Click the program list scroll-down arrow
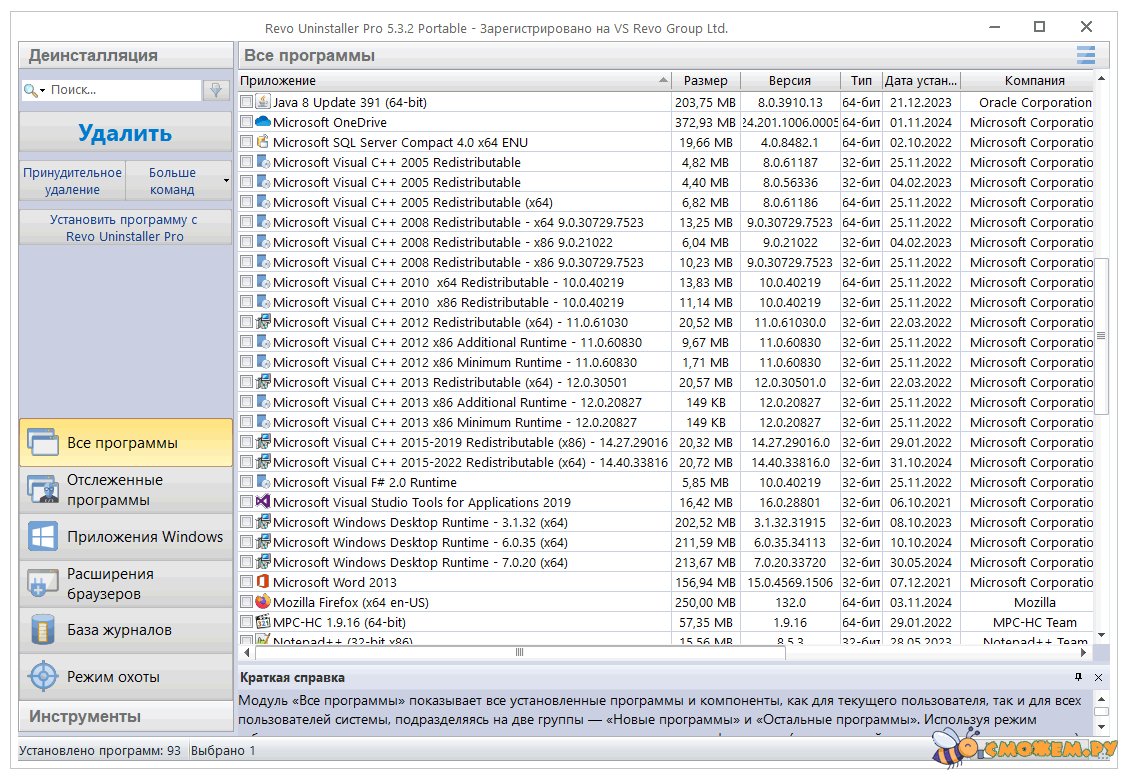The height and width of the screenshot is (779, 1128). coord(1101,635)
